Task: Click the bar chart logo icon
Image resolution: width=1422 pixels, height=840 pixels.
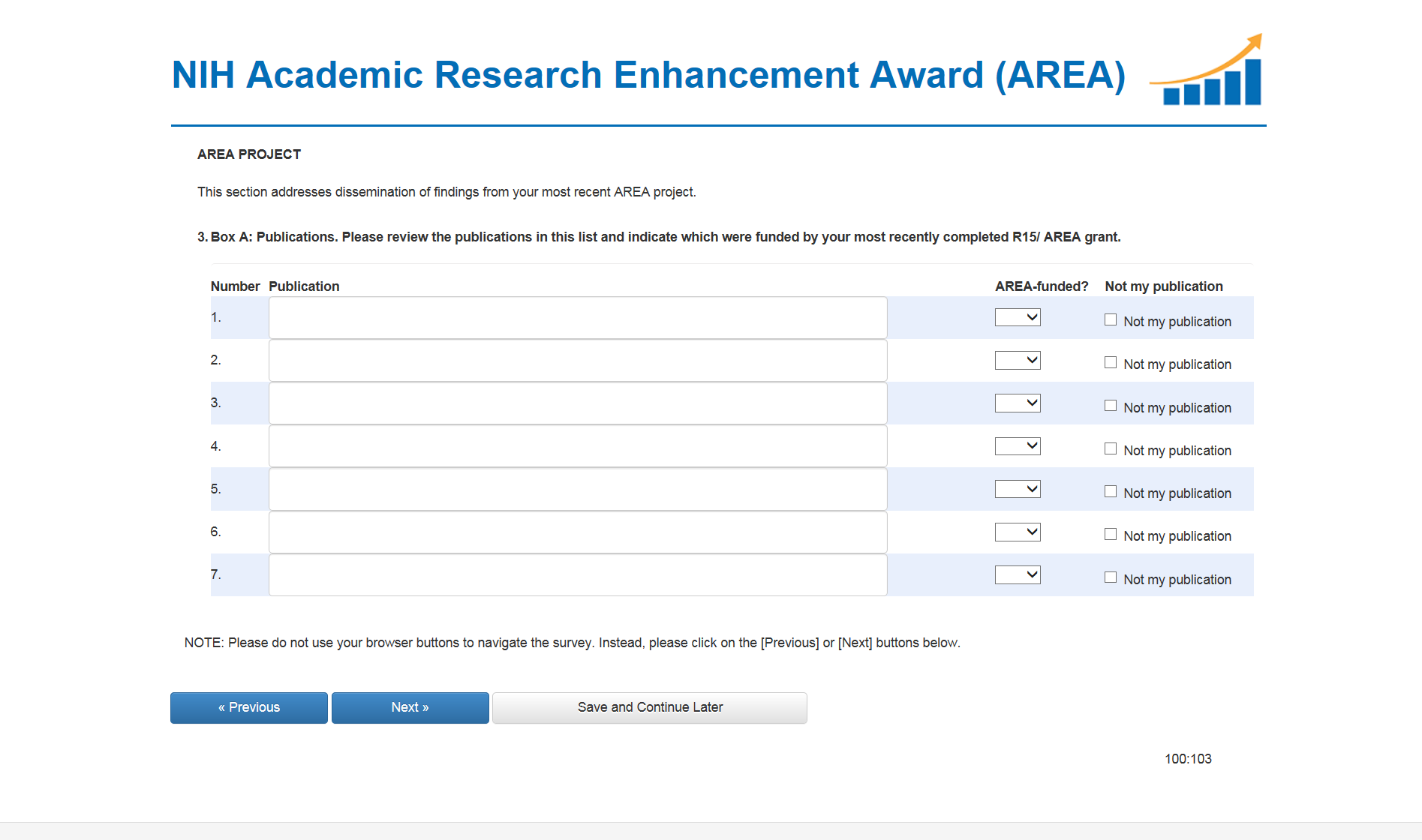Action: click(1208, 71)
